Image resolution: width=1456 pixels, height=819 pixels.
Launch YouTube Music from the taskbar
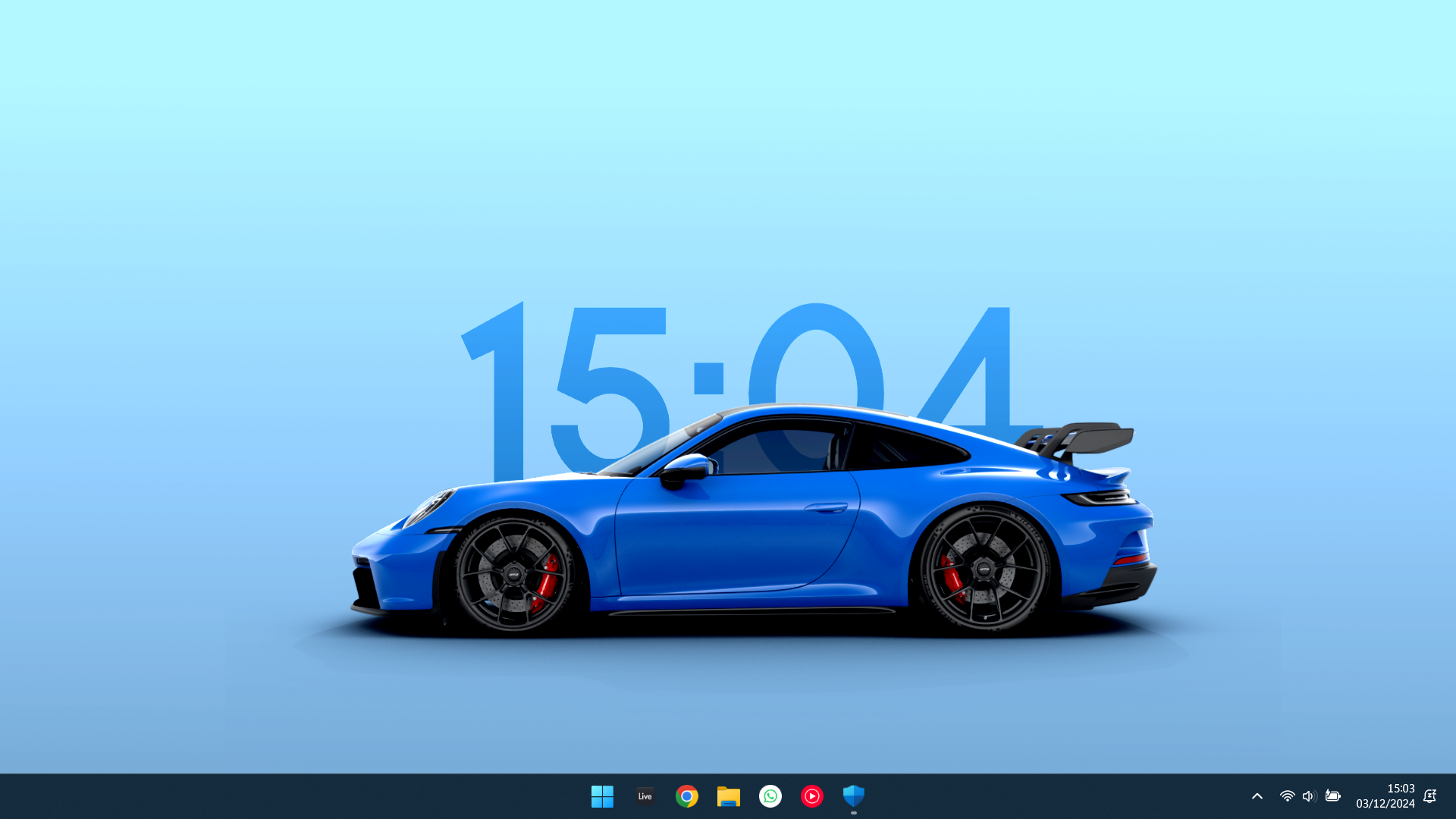click(x=812, y=796)
